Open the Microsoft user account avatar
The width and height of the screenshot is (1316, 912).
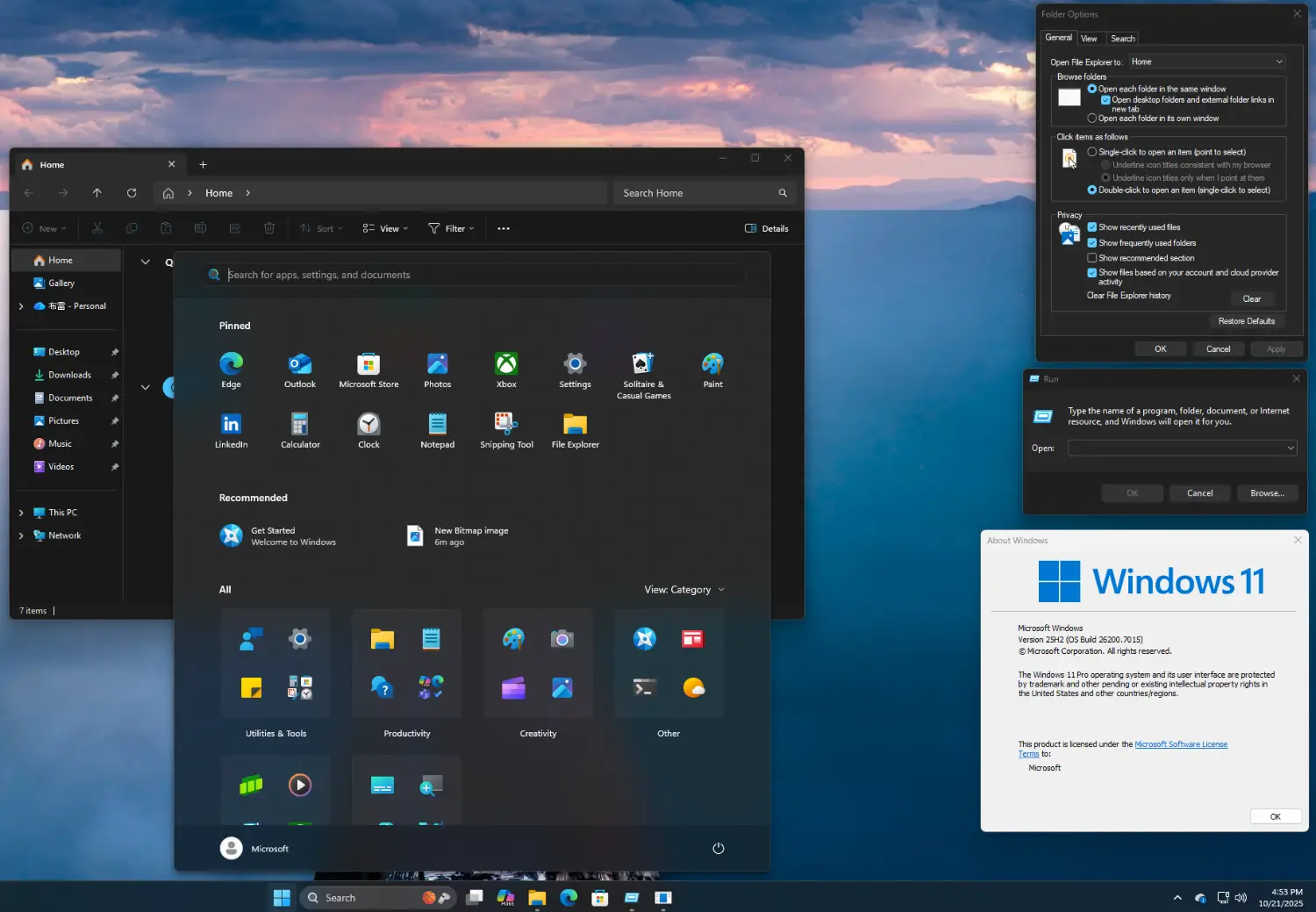pyautogui.click(x=231, y=848)
